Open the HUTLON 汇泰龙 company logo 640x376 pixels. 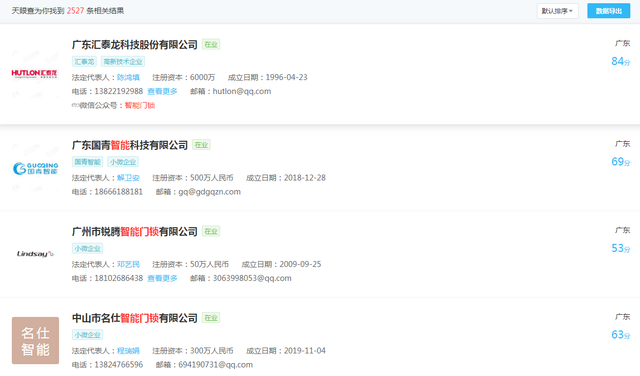[35, 74]
